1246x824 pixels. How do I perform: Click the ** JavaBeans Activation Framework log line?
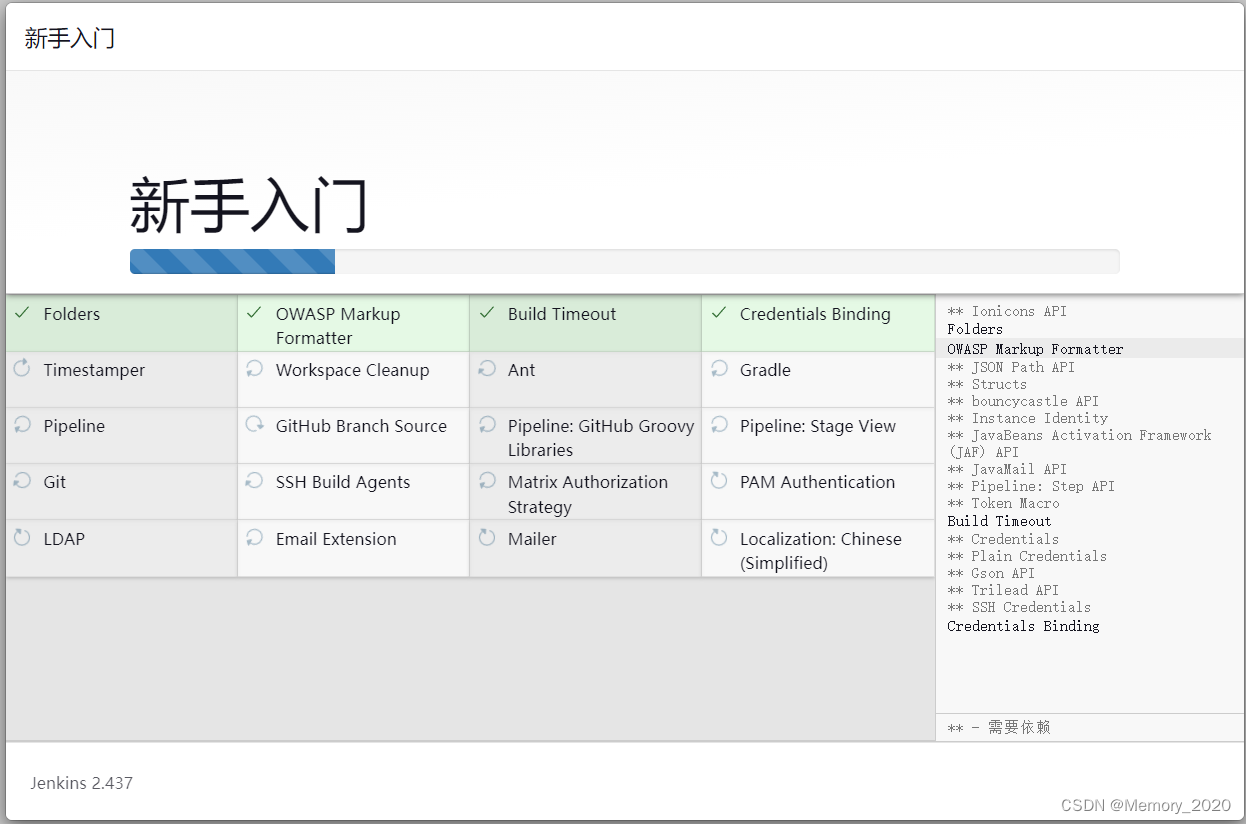1079,443
